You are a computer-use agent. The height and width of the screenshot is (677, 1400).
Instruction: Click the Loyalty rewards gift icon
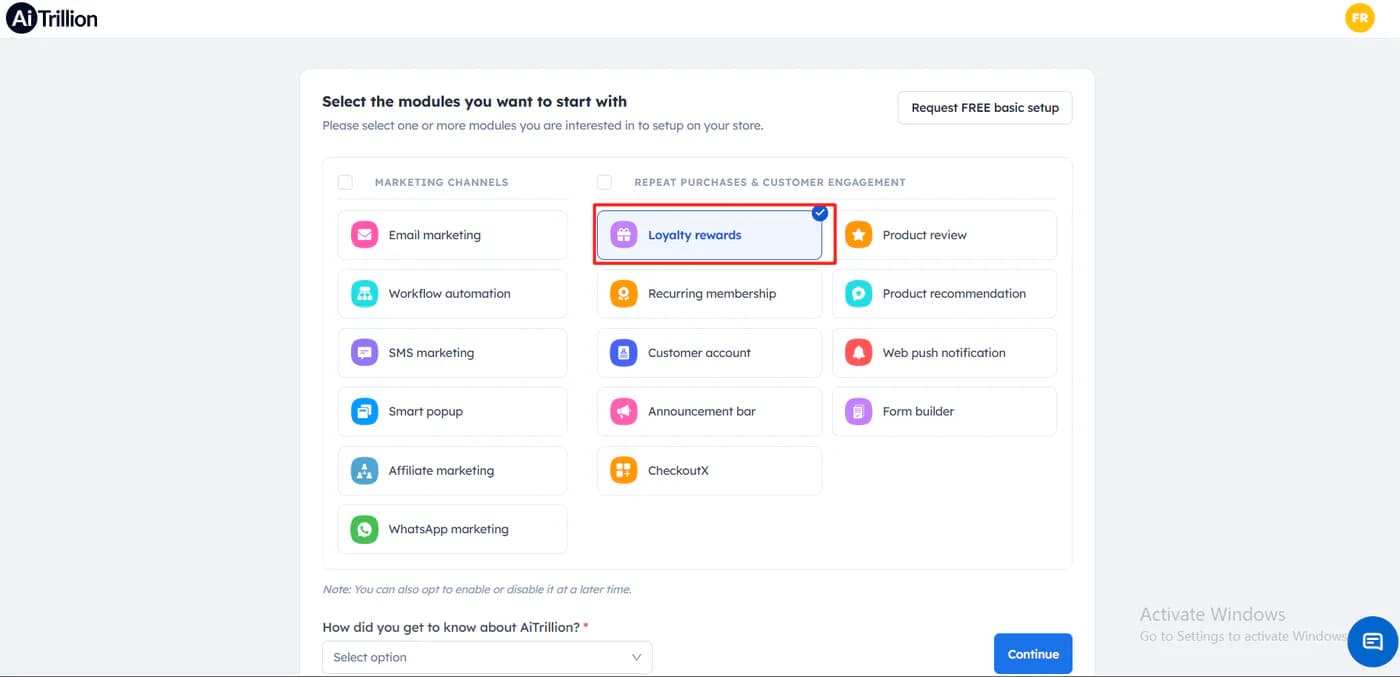click(x=624, y=235)
